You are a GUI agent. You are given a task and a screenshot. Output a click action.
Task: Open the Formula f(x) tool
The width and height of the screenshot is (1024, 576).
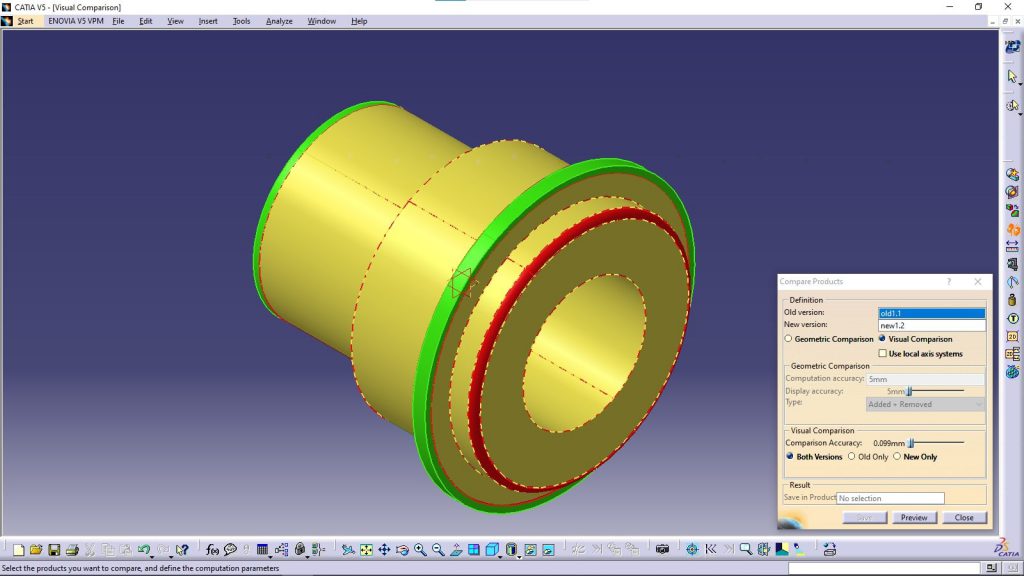point(212,550)
